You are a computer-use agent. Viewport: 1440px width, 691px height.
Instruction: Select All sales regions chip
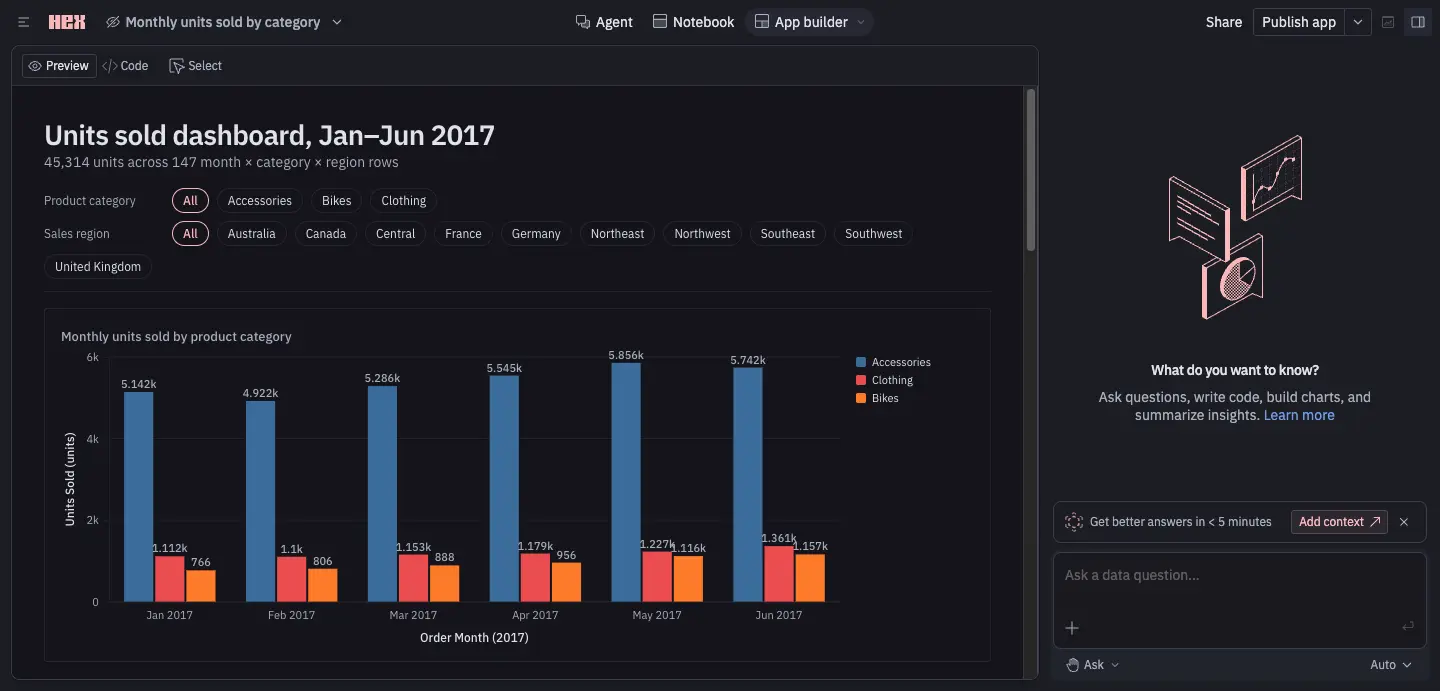(x=190, y=234)
